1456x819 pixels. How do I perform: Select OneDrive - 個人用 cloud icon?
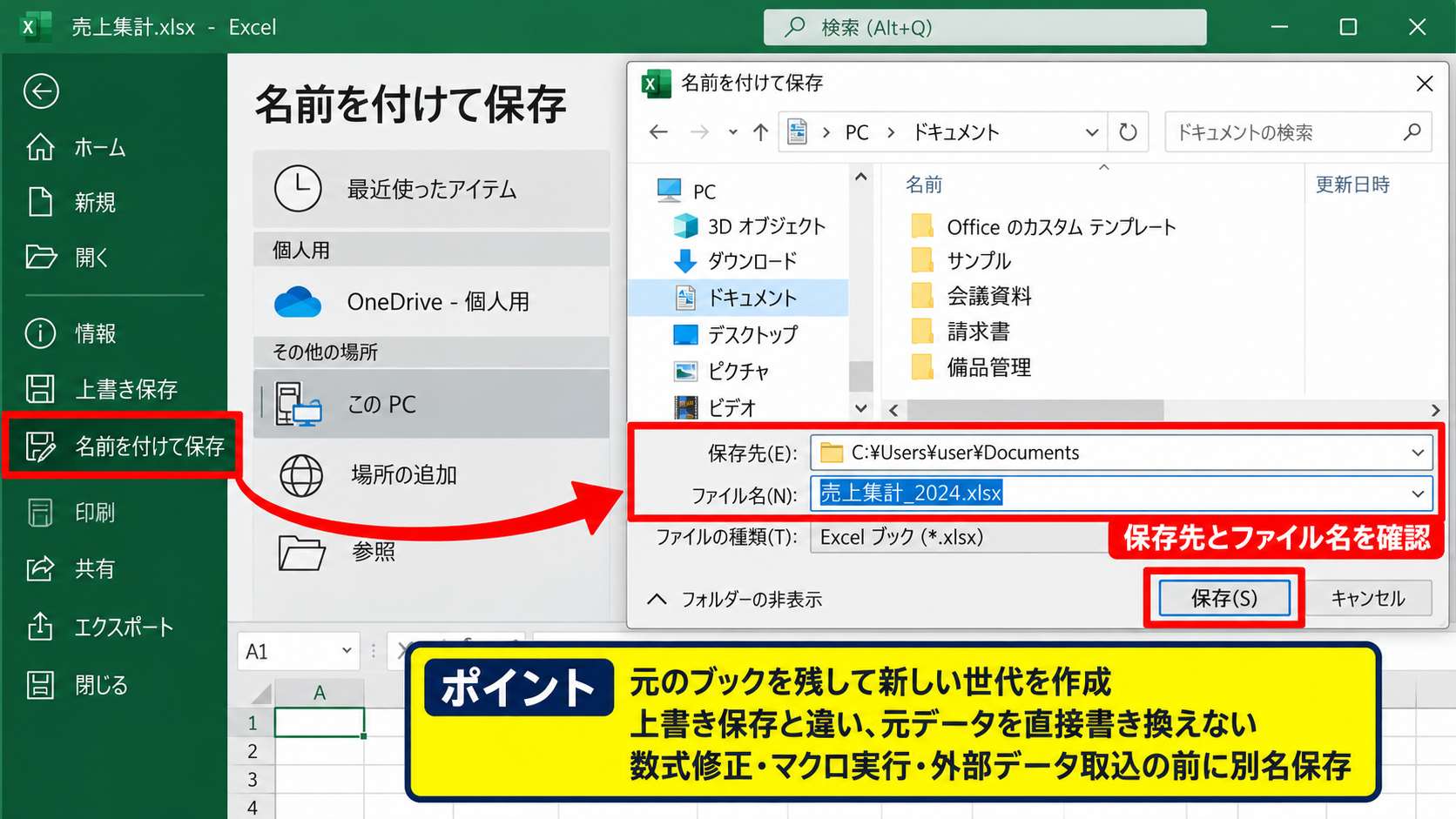298,301
